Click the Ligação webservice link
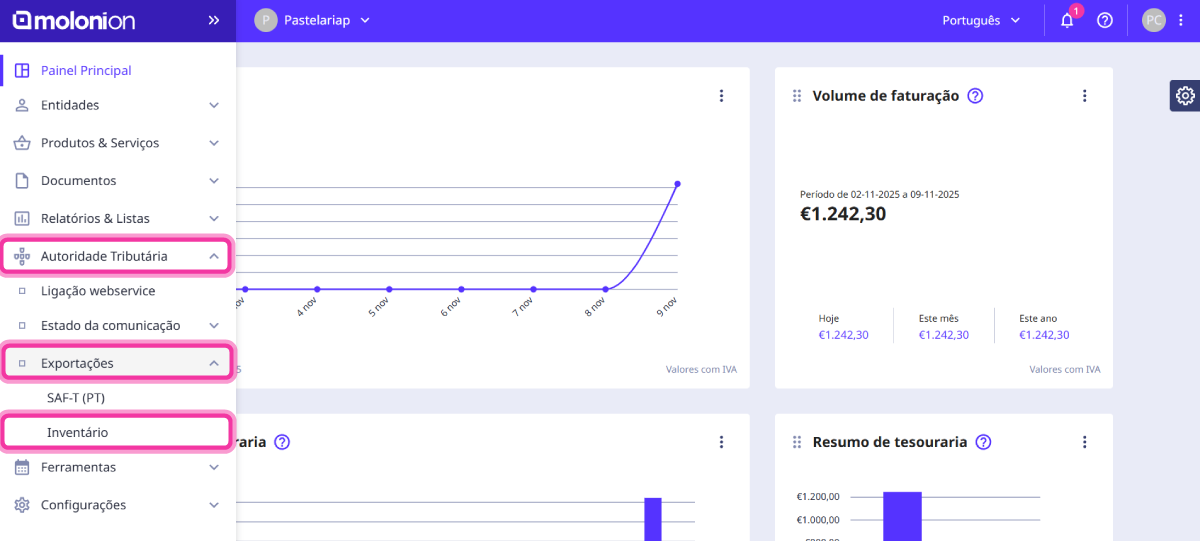The height and width of the screenshot is (541, 1200). coord(98,291)
